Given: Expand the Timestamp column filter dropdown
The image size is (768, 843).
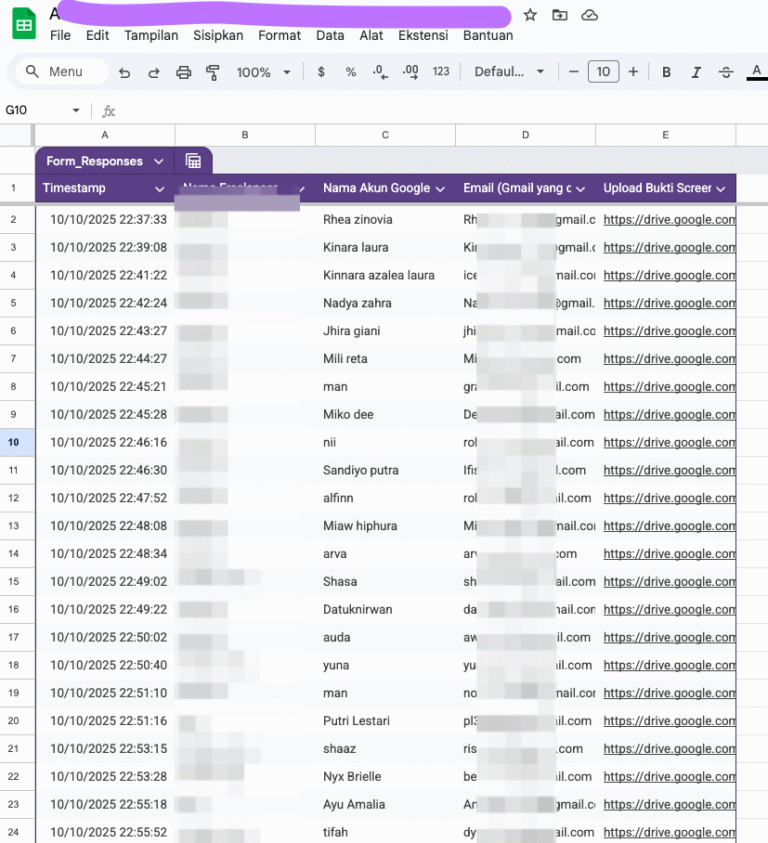Looking at the screenshot, I should (159, 188).
